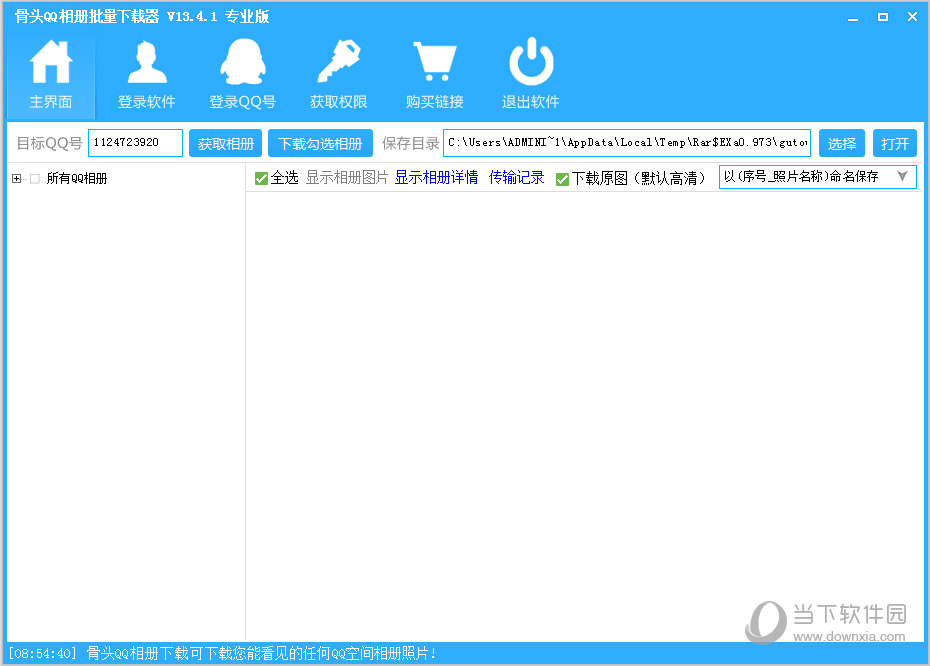Screen dimensions: 930x666
Task: Open the 以(序号_照片名称)命名保存 dropdown
Action: coord(817,177)
